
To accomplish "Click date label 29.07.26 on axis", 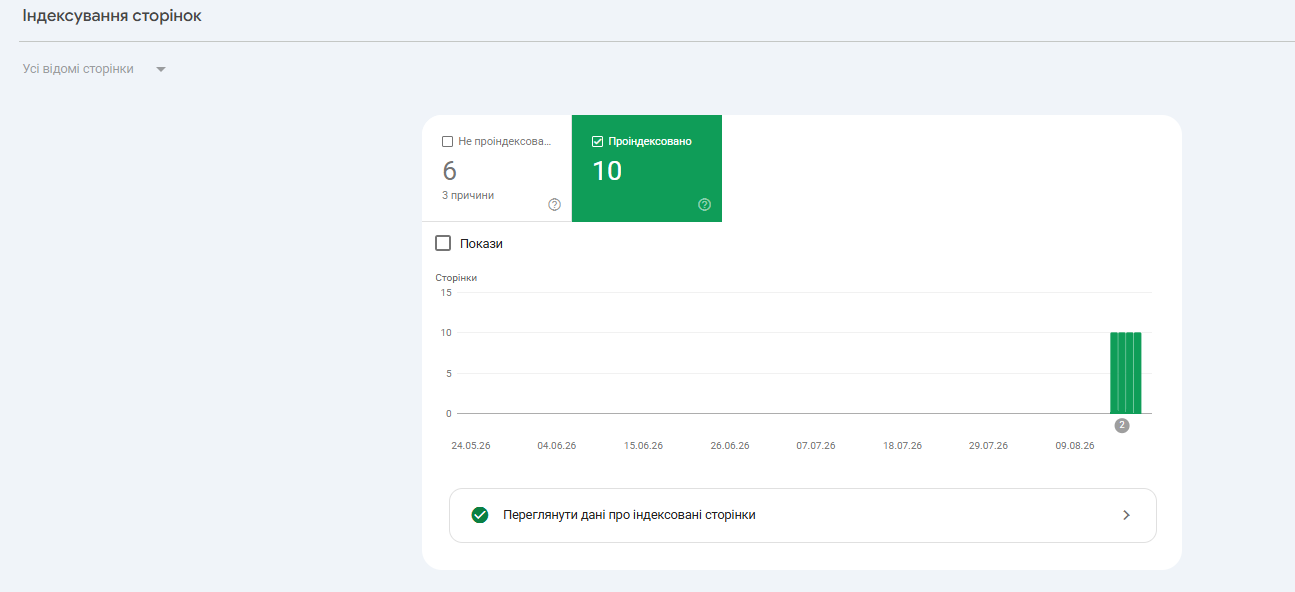I will (x=988, y=446).
